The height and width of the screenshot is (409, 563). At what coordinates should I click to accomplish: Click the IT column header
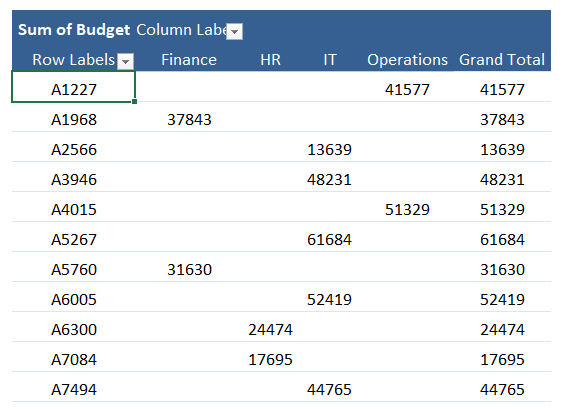point(330,60)
